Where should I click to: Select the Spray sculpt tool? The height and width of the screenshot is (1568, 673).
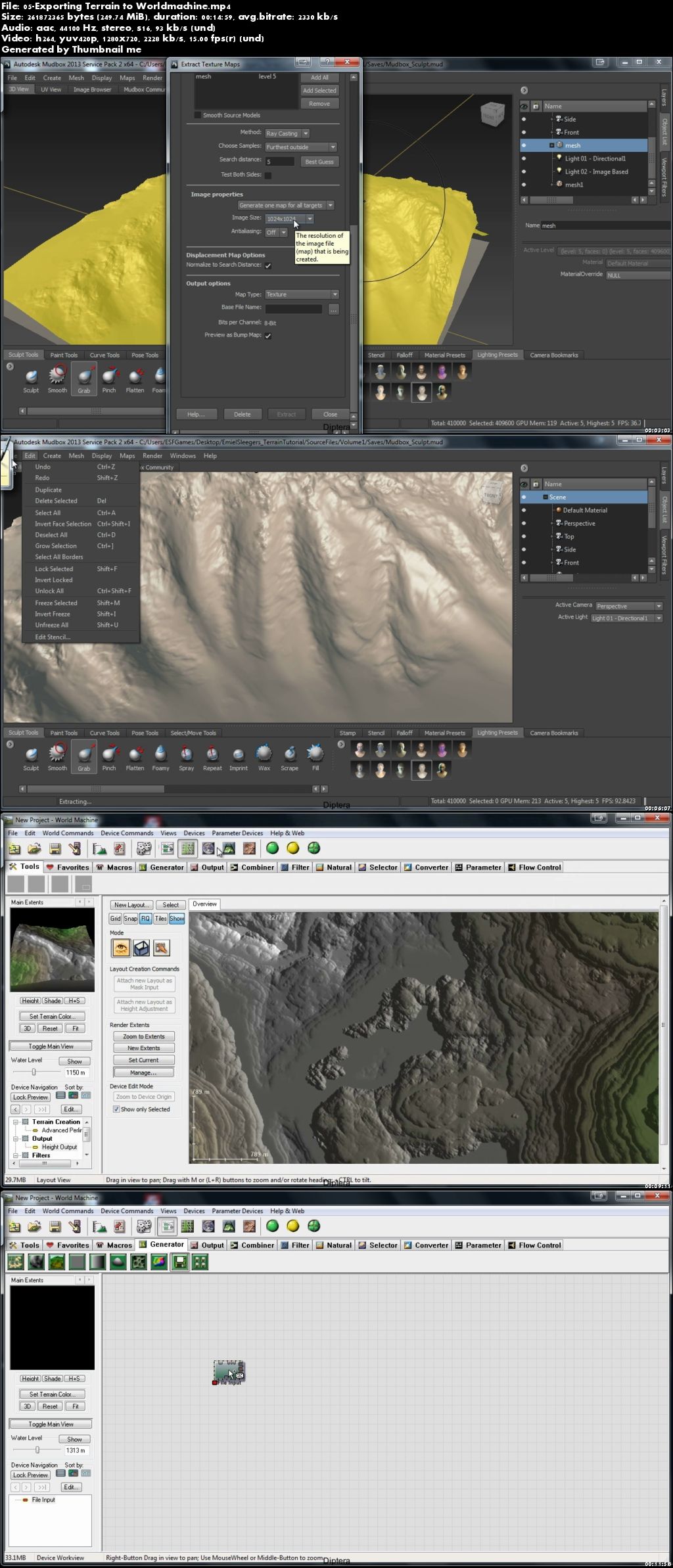pos(187,757)
